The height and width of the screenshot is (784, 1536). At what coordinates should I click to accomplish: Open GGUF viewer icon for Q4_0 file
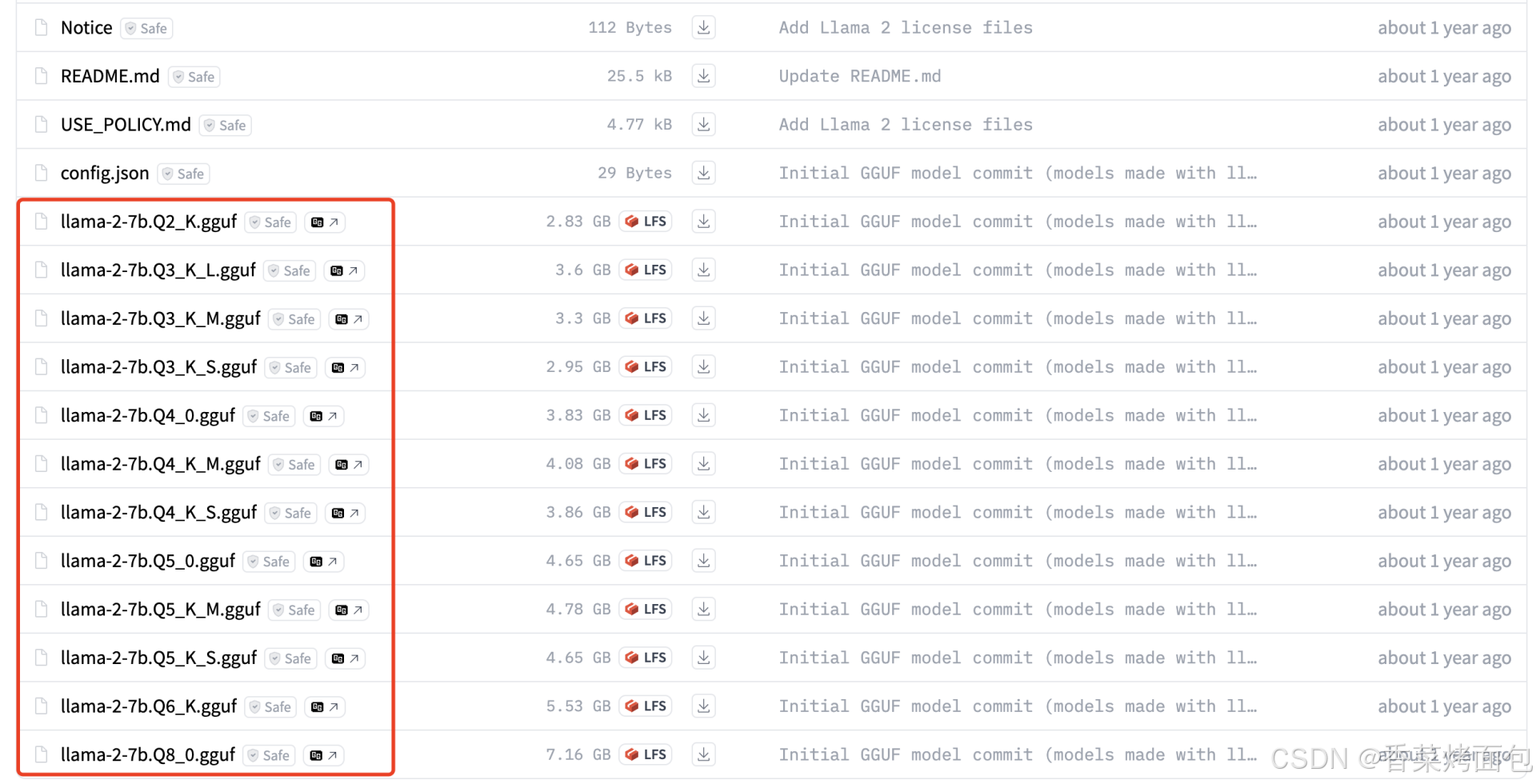click(323, 416)
